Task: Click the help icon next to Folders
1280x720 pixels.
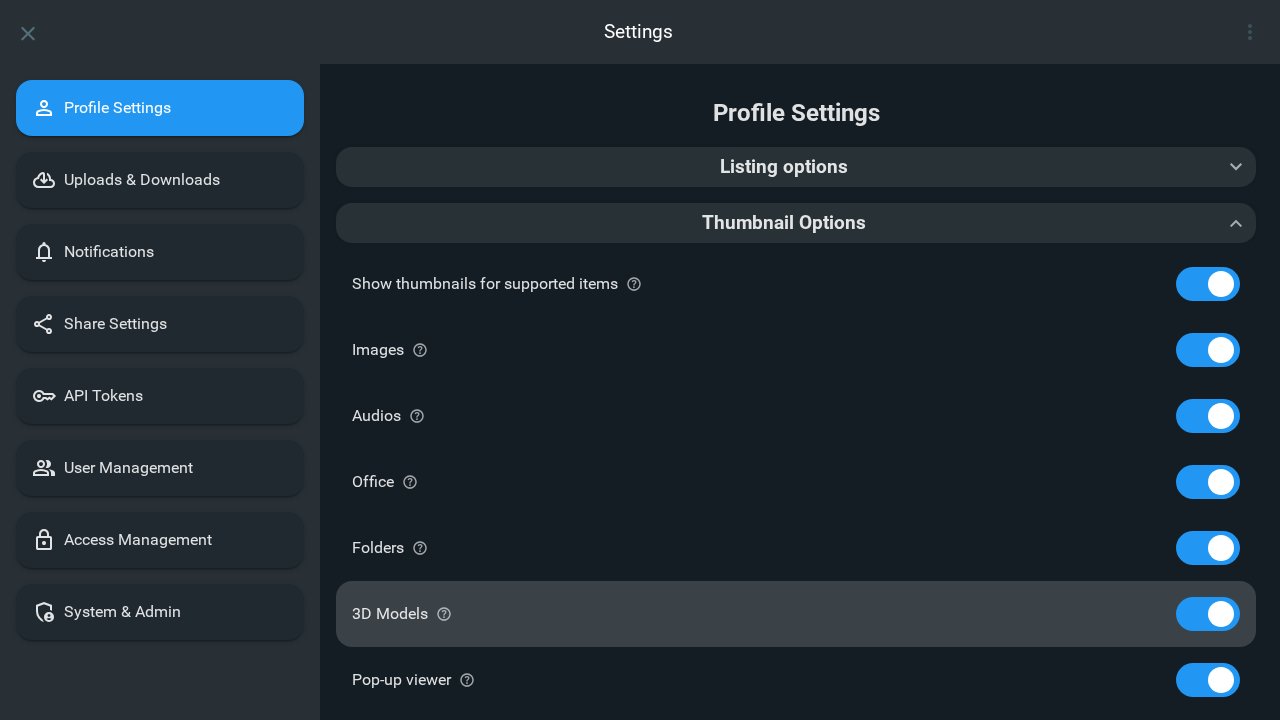Action: pyautogui.click(x=420, y=548)
